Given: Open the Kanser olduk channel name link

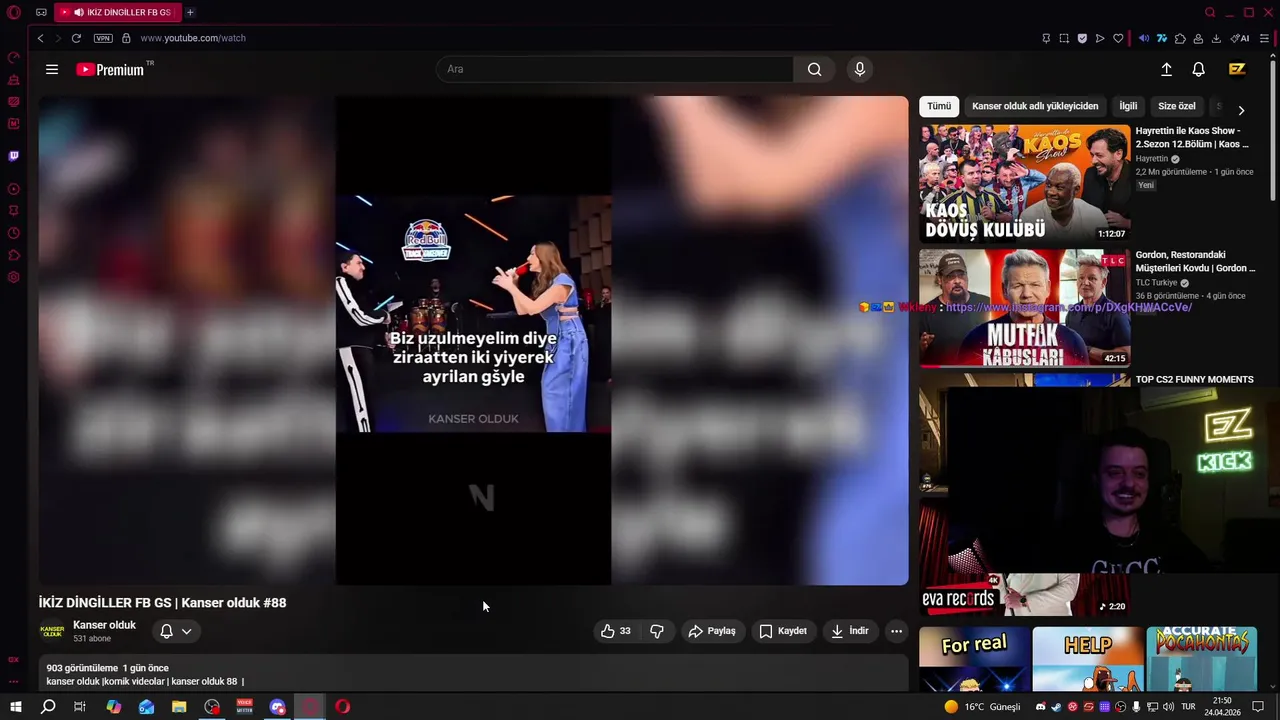Looking at the screenshot, I should click(x=104, y=625).
